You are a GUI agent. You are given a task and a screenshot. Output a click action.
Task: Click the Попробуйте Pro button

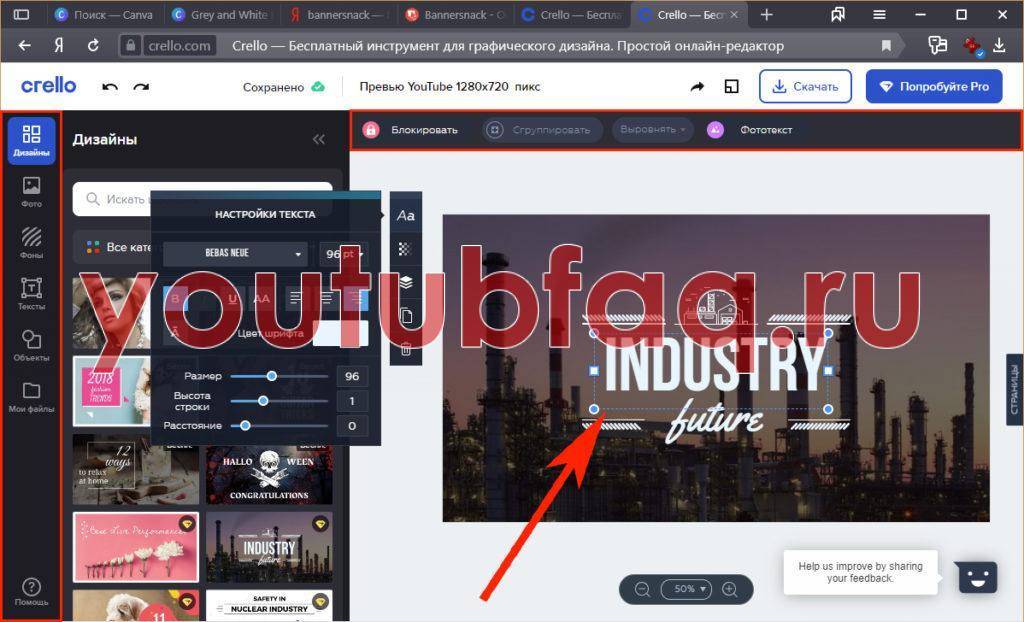pyautogui.click(x=934, y=86)
